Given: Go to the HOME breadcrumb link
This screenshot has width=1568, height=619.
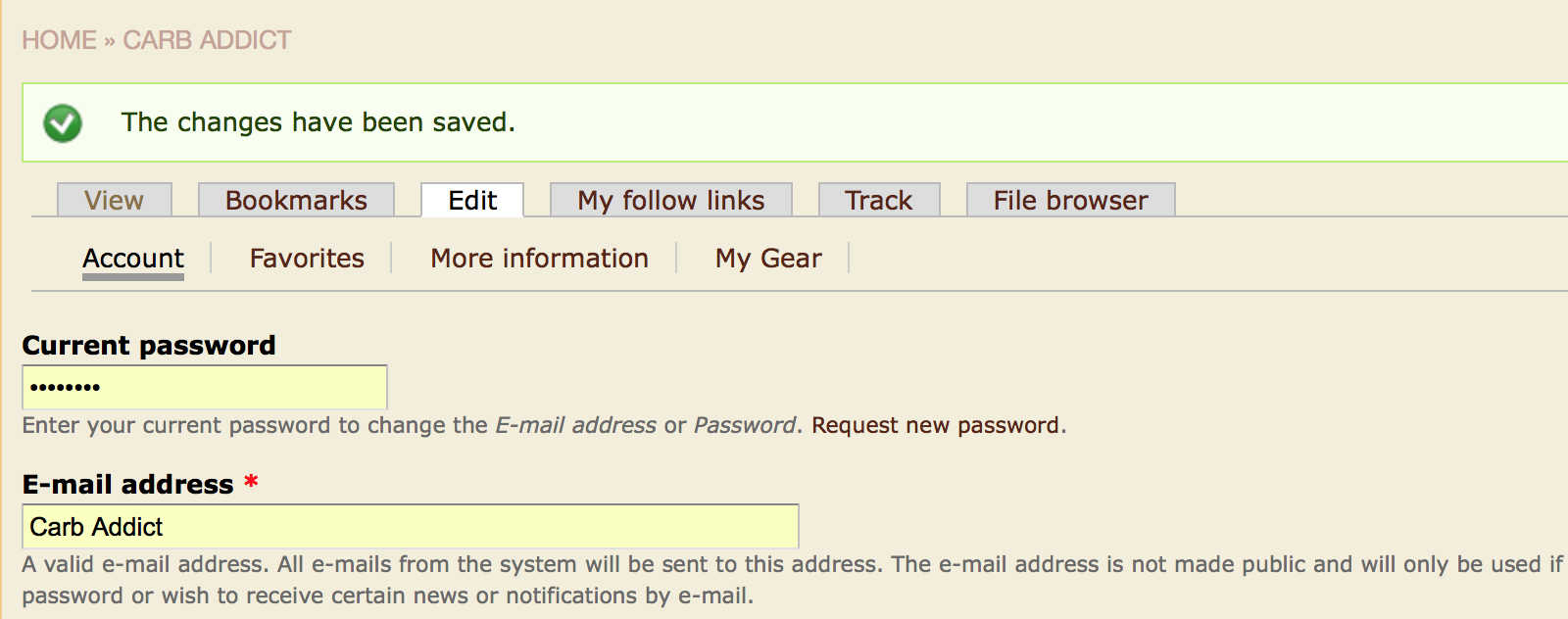Looking at the screenshot, I should click(x=60, y=40).
